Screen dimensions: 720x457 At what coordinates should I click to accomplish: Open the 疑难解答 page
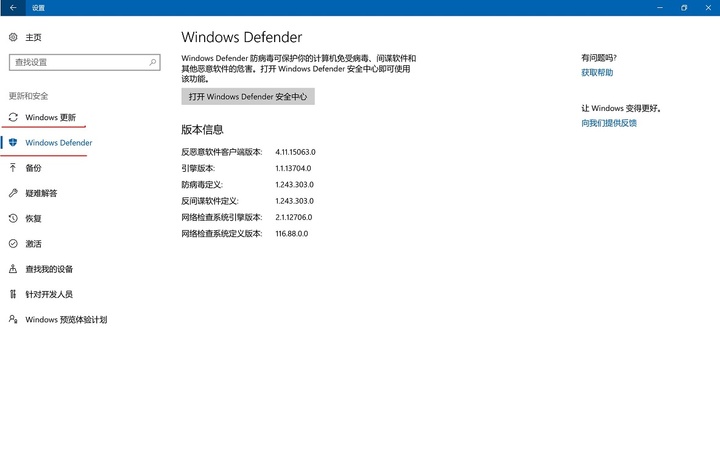[x=41, y=193]
